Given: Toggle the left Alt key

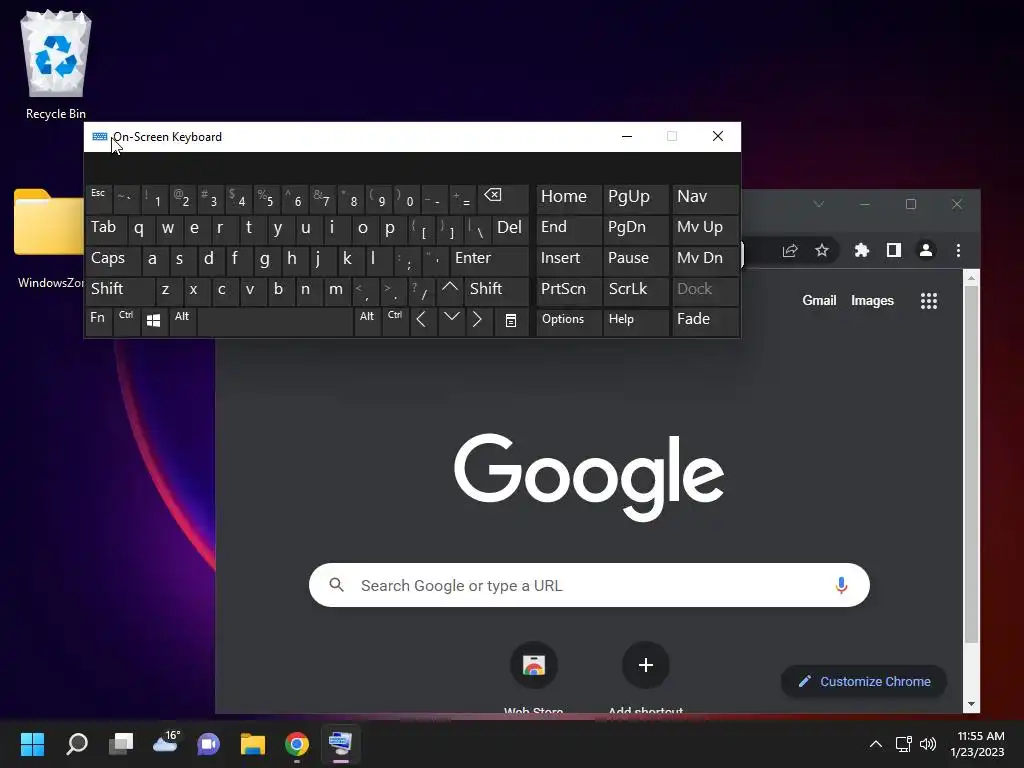Looking at the screenshot, I should click(x=182, y=321).
